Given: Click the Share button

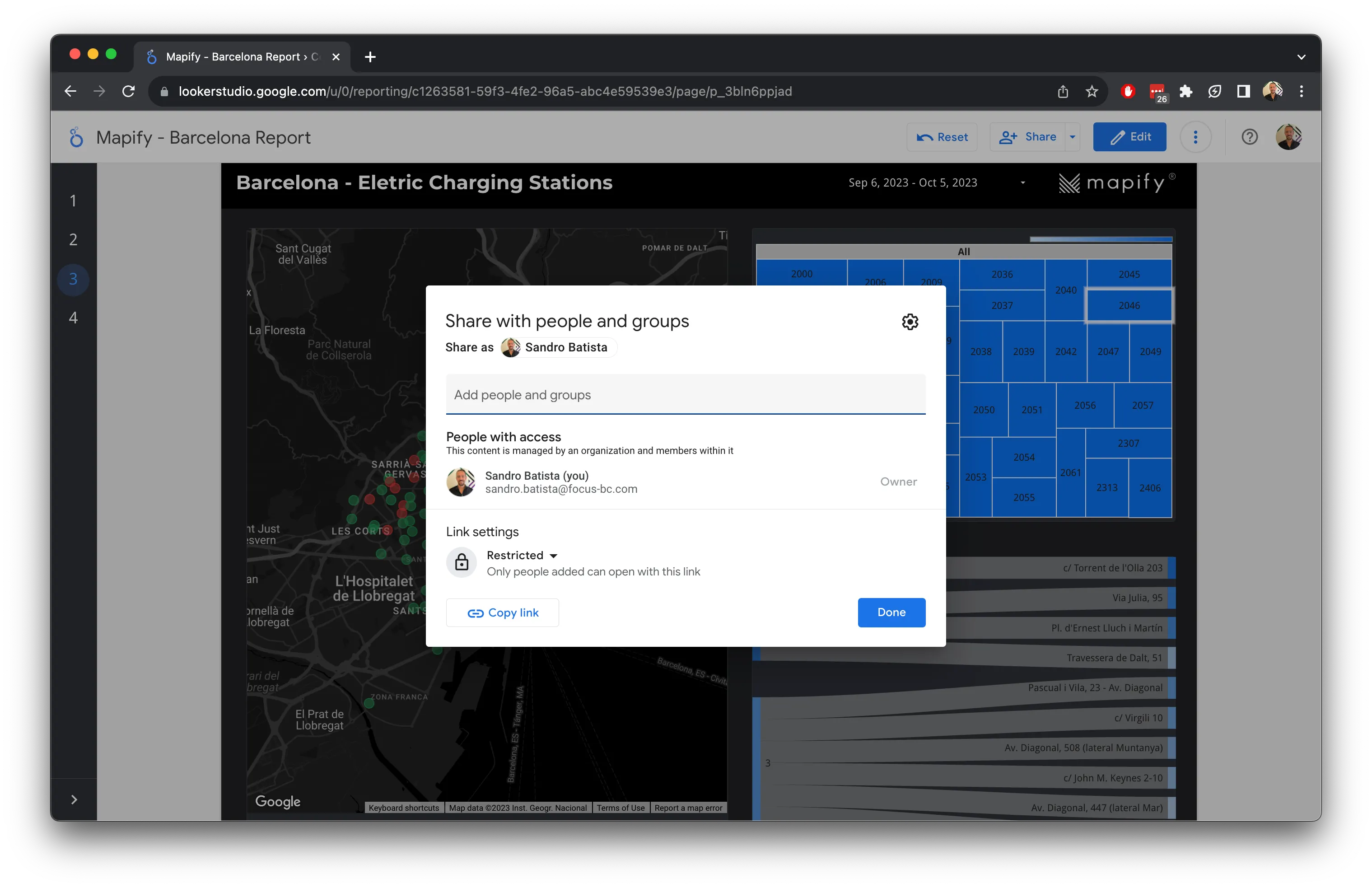Looking at the screenshot, I should click(x=1028, y=137).
